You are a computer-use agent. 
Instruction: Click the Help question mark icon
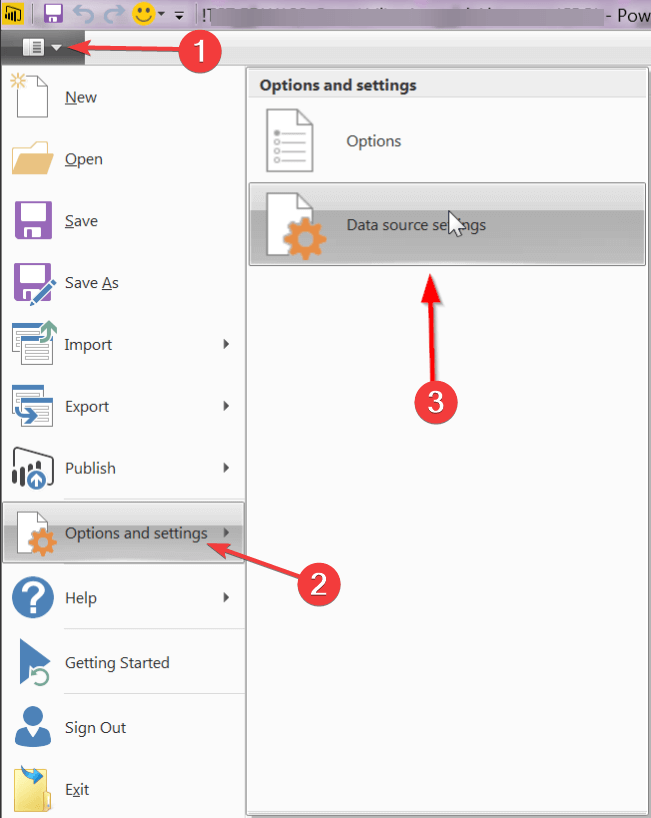click(x=33, y=597)
